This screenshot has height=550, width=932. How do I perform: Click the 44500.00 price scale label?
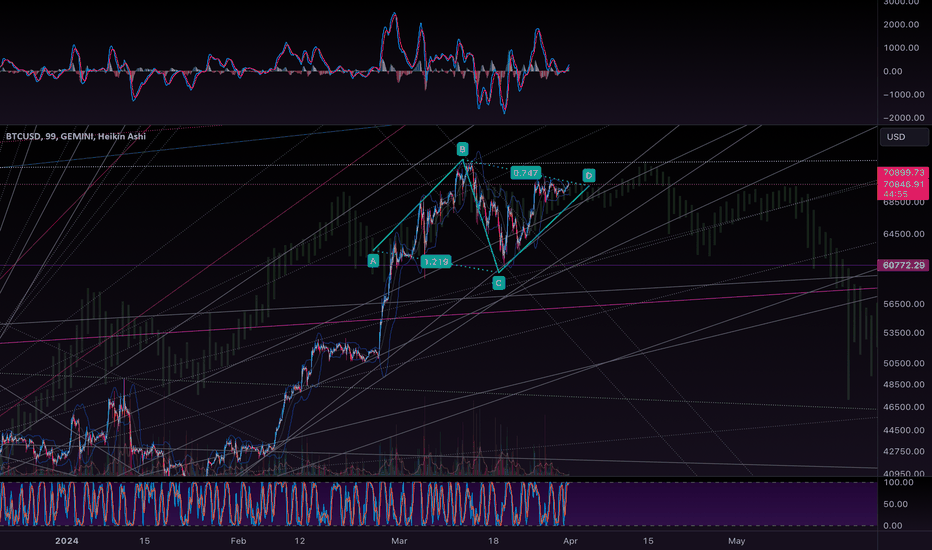pyautogui.click(x=903, y=430)
